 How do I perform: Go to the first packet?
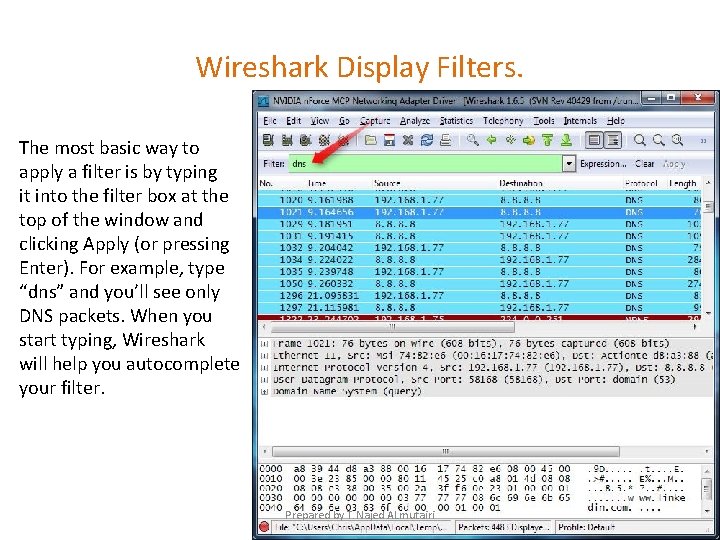click(x=547, y=140)
